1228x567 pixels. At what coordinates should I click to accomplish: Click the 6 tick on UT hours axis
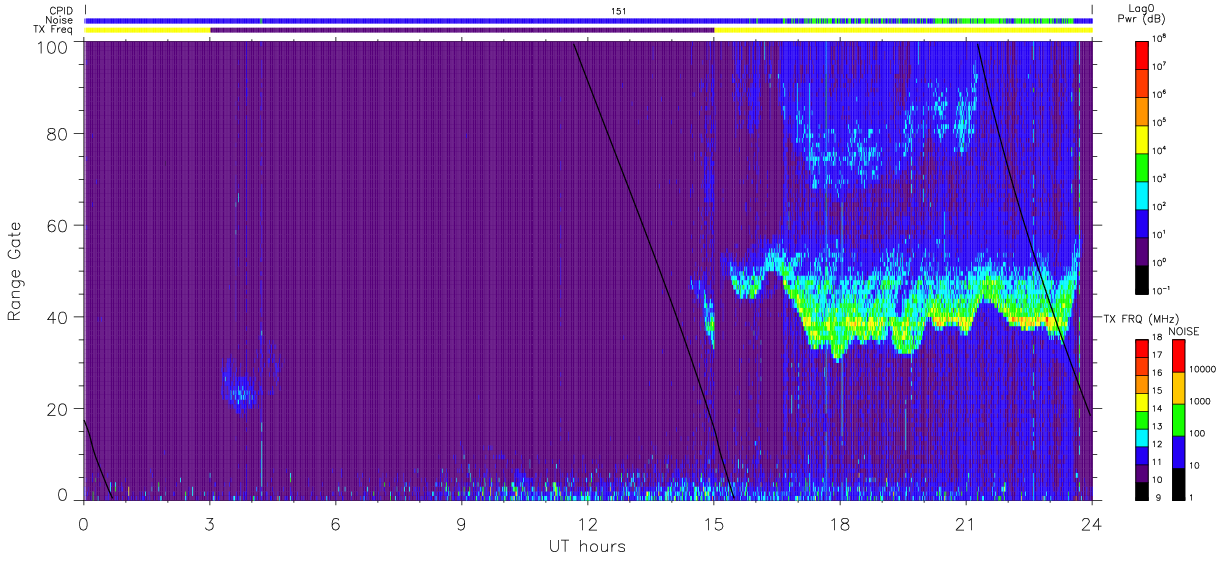pos(336,523)
